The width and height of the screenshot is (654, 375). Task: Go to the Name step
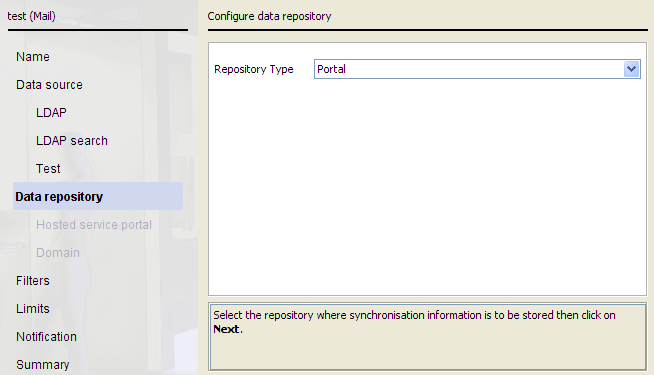tap(33, 57)
